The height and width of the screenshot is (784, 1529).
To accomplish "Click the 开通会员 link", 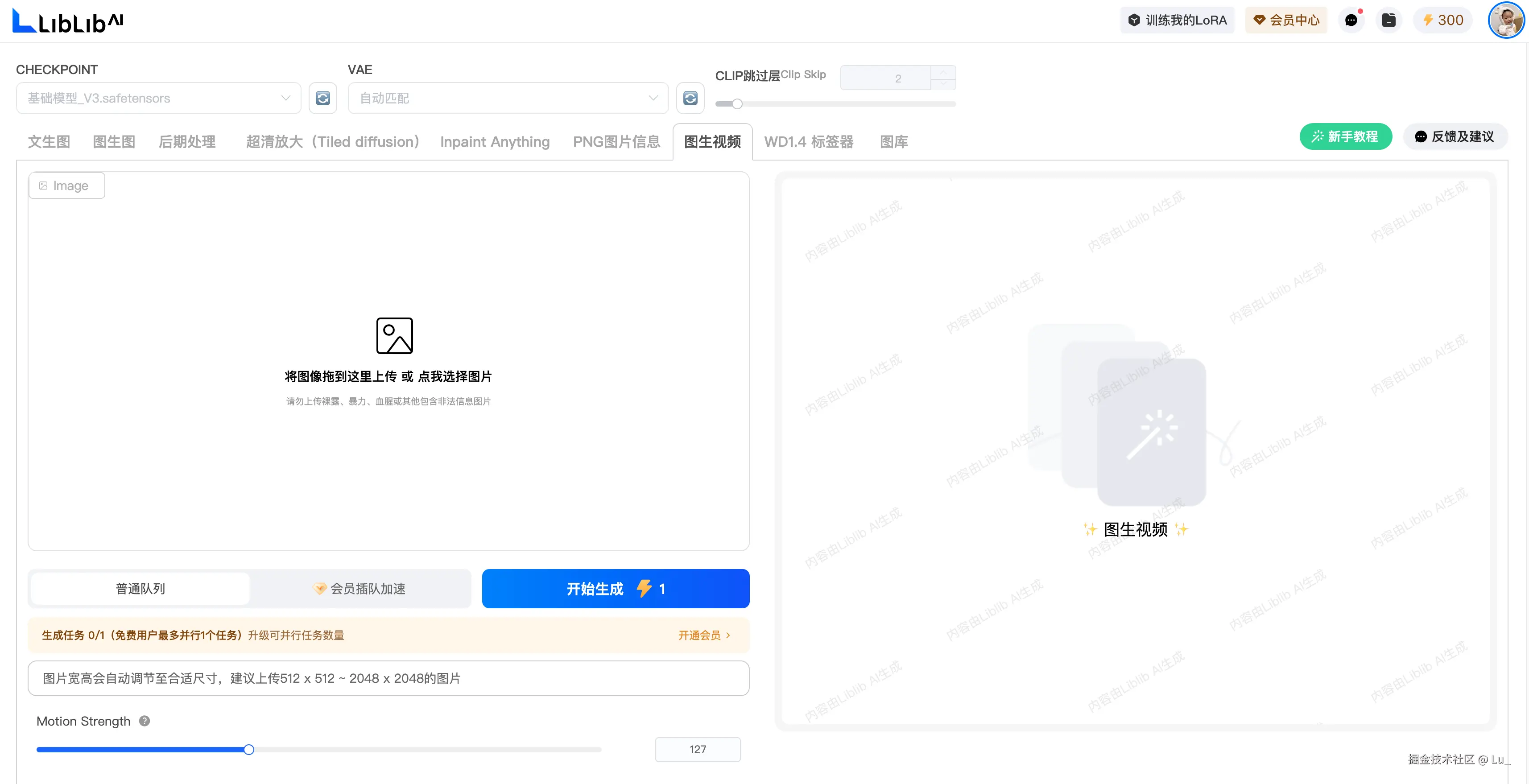I will click(x=704, y=635).
